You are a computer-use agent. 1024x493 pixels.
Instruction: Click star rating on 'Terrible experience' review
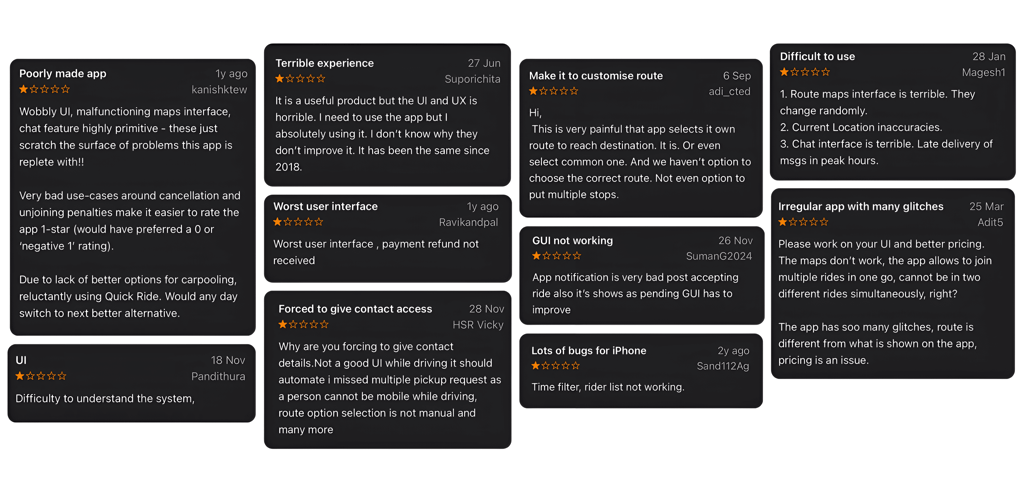(x=300, y=79)
